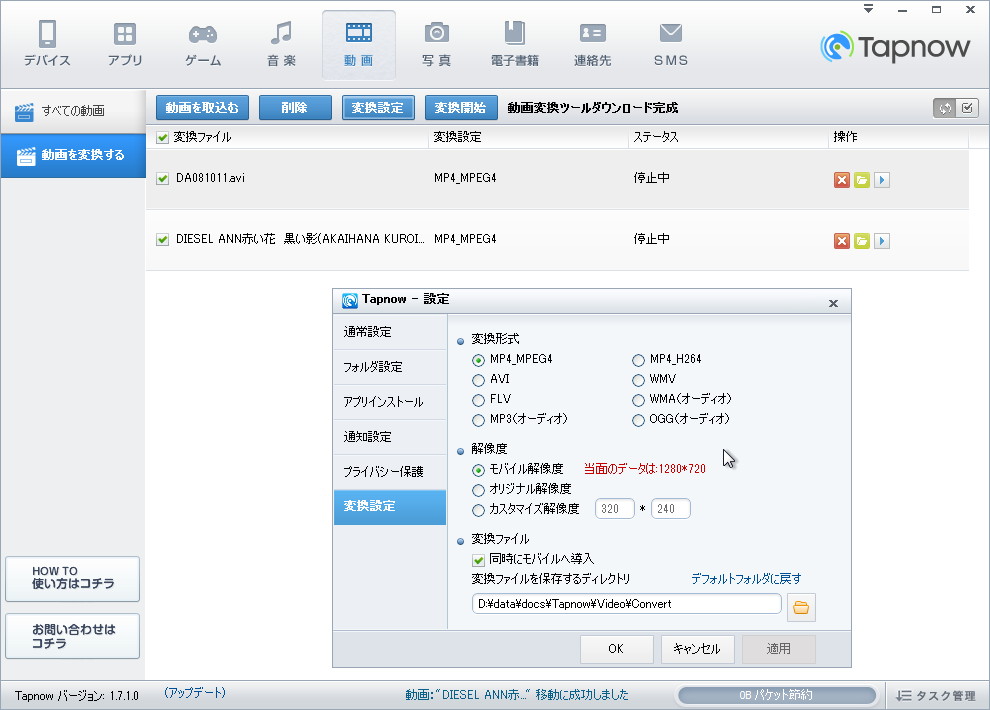Click the conversion save directory path field
The image size is (990, 710).
coord(625,604)
